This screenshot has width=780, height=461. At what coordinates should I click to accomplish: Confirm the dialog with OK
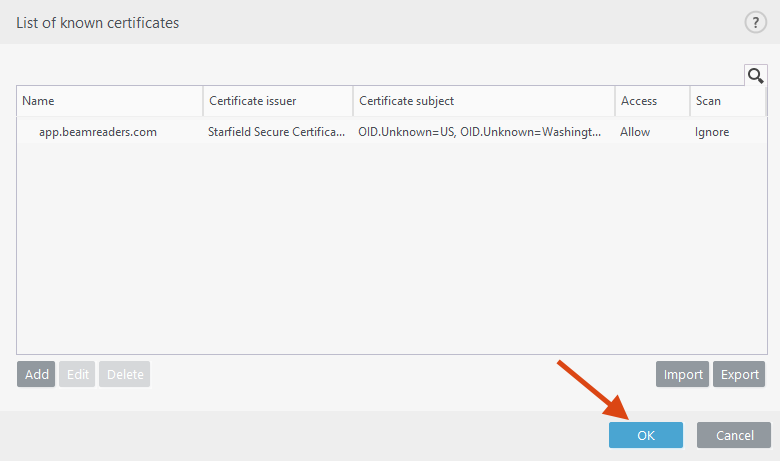pyautogui.click(x=645, y=435)
